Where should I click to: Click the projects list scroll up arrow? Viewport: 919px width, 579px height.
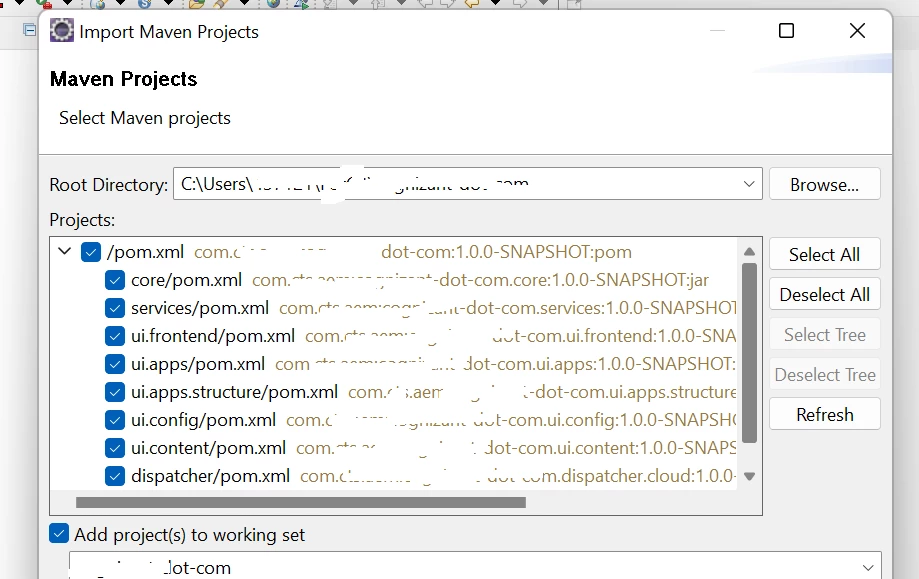tap(749, 251)
